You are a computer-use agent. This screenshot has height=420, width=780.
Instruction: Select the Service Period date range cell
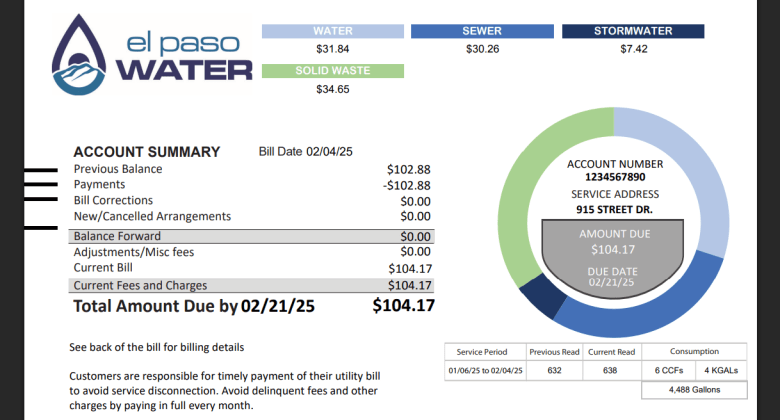483,372
